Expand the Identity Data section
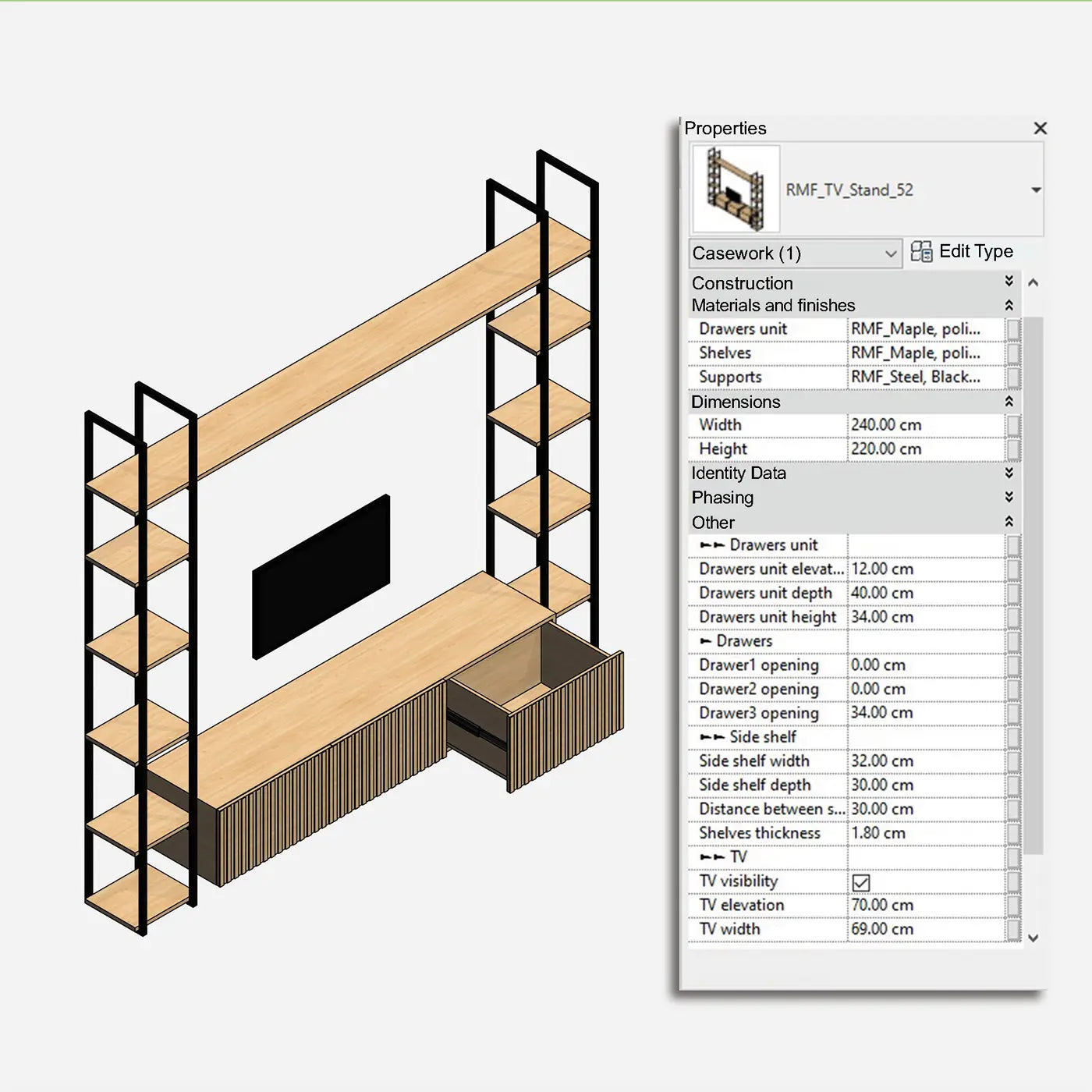Screen dimensions: 1092x1092 pos(1009,473)
